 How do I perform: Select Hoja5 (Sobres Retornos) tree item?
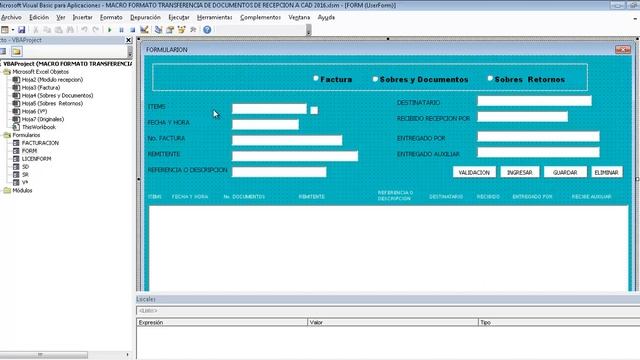tap(52, 103)
